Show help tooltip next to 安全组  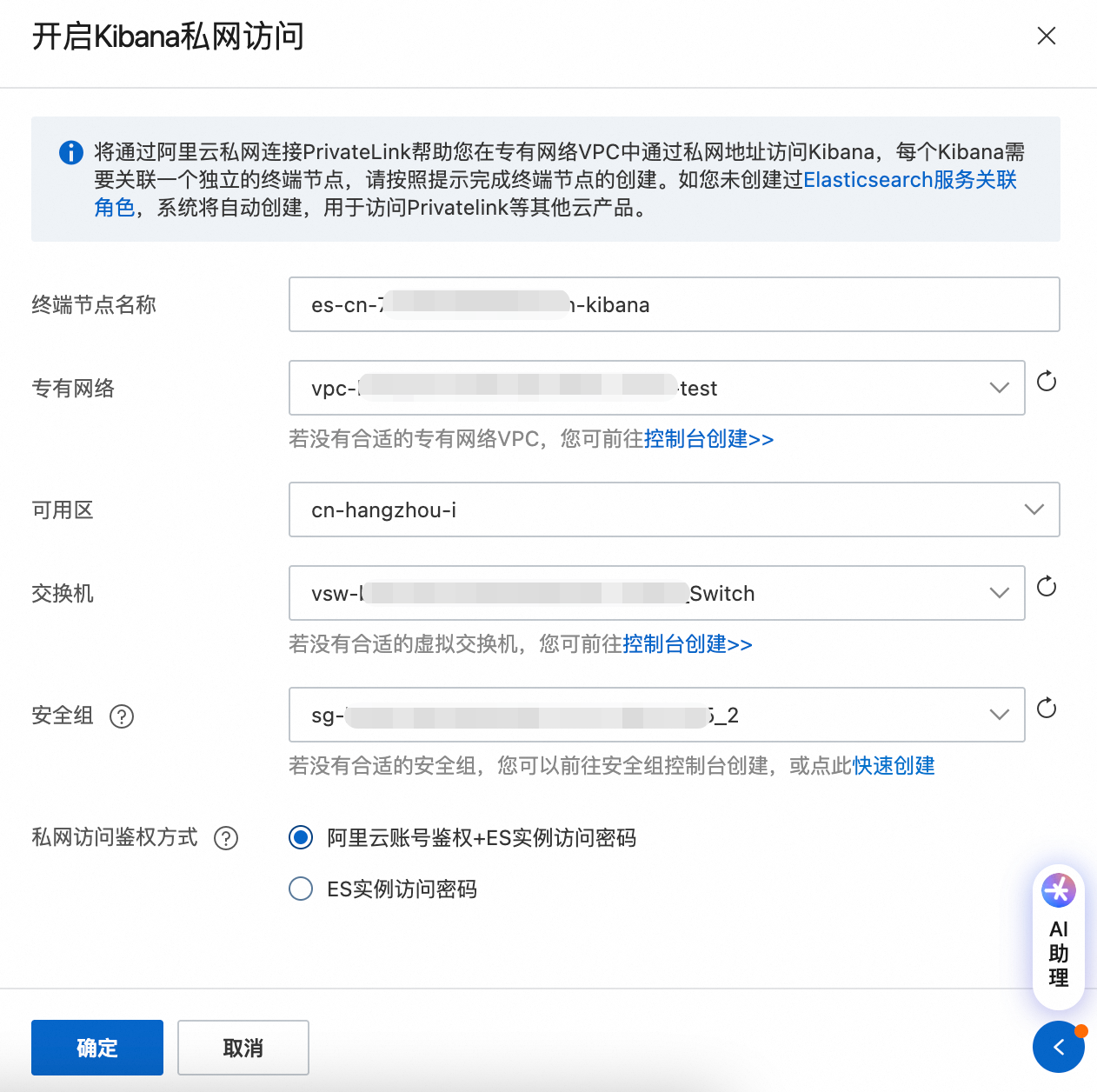pos(122,716)
